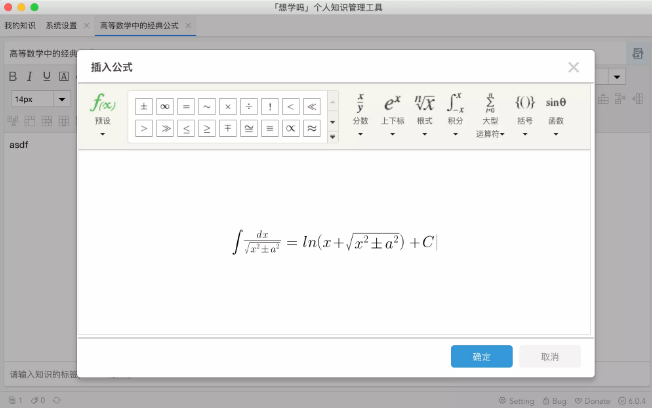The image size is (652, 408).
Task: Open the 上下标 superscript/subscript templates
Action: 393,114
